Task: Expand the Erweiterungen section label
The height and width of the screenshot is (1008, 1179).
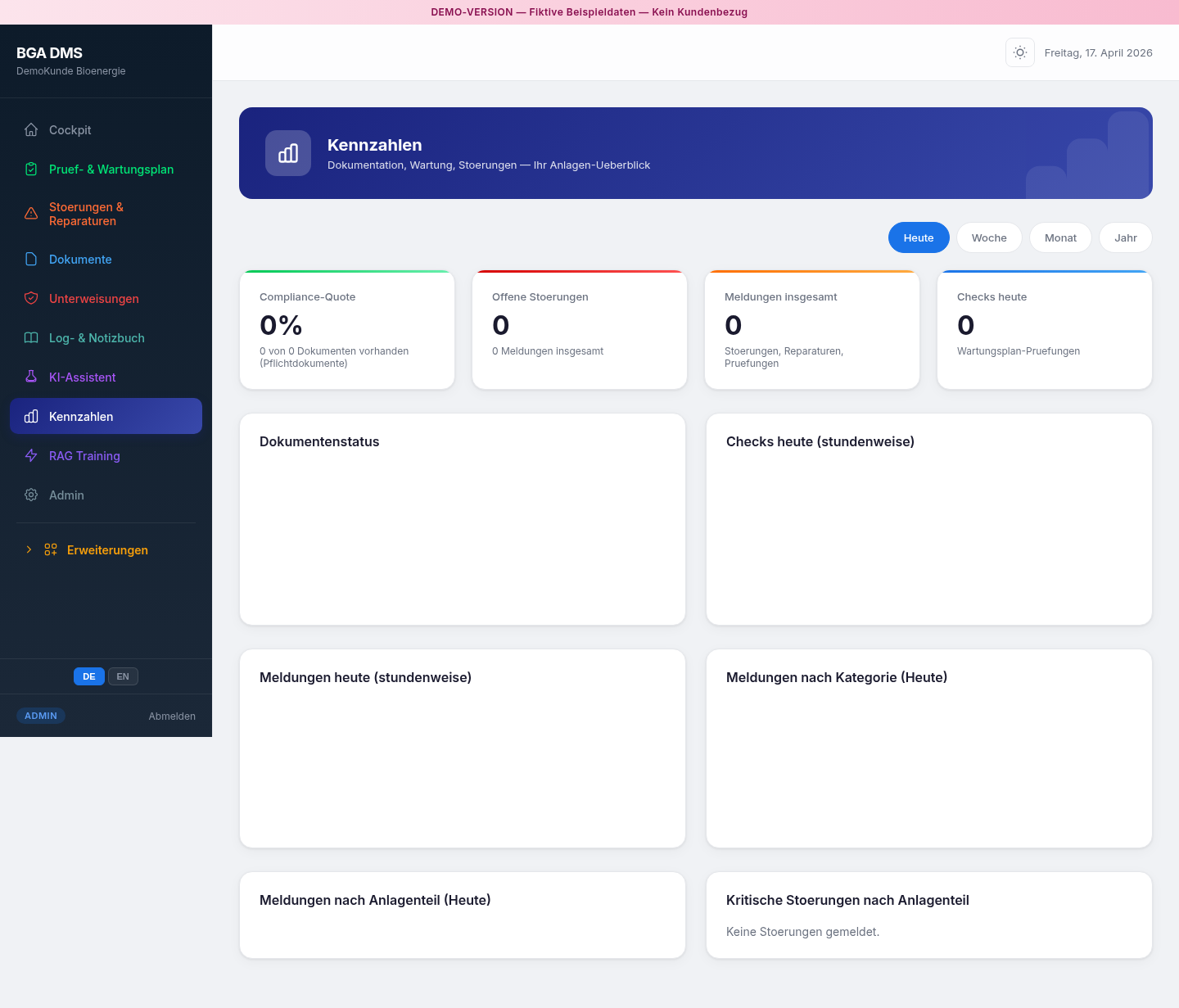Action: [x=107, y=550]
